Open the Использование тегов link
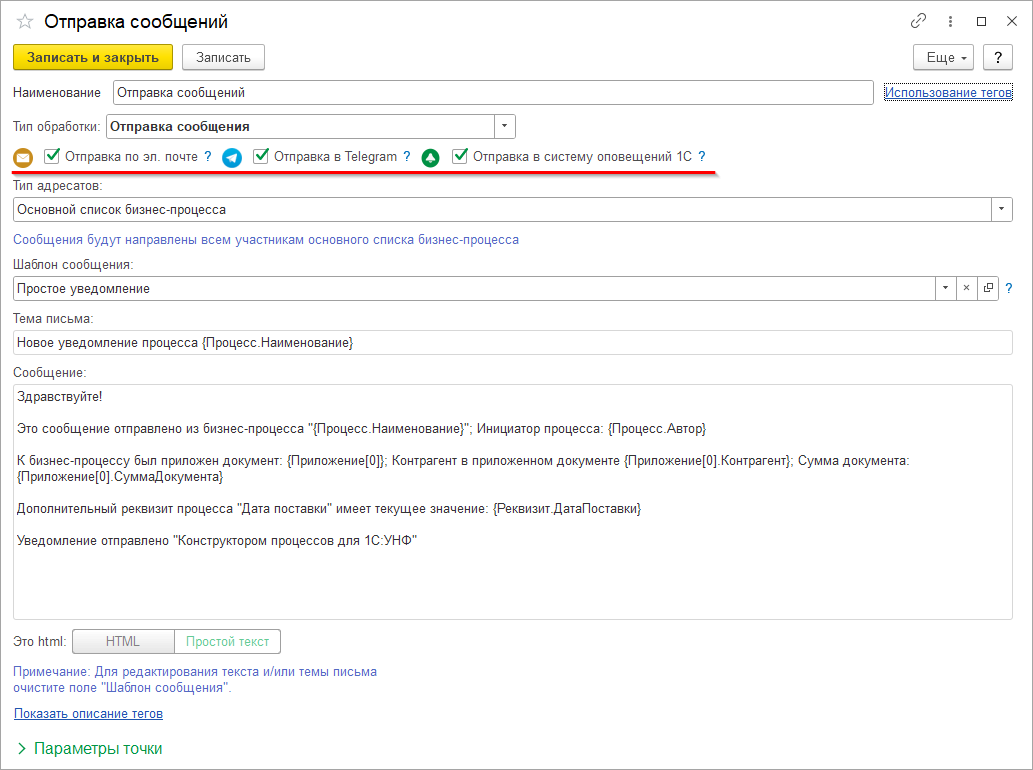 pyautogui.click(x=948, y=93)
